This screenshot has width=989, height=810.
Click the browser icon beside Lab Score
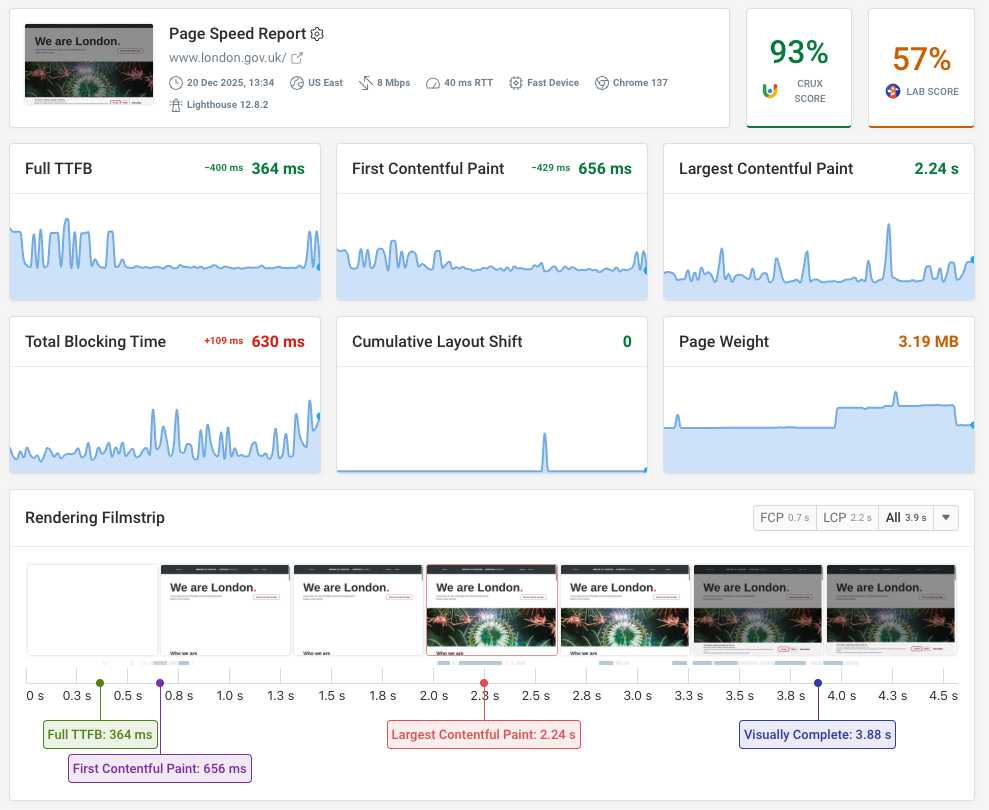pyautogui.click(x=892, y=90)
